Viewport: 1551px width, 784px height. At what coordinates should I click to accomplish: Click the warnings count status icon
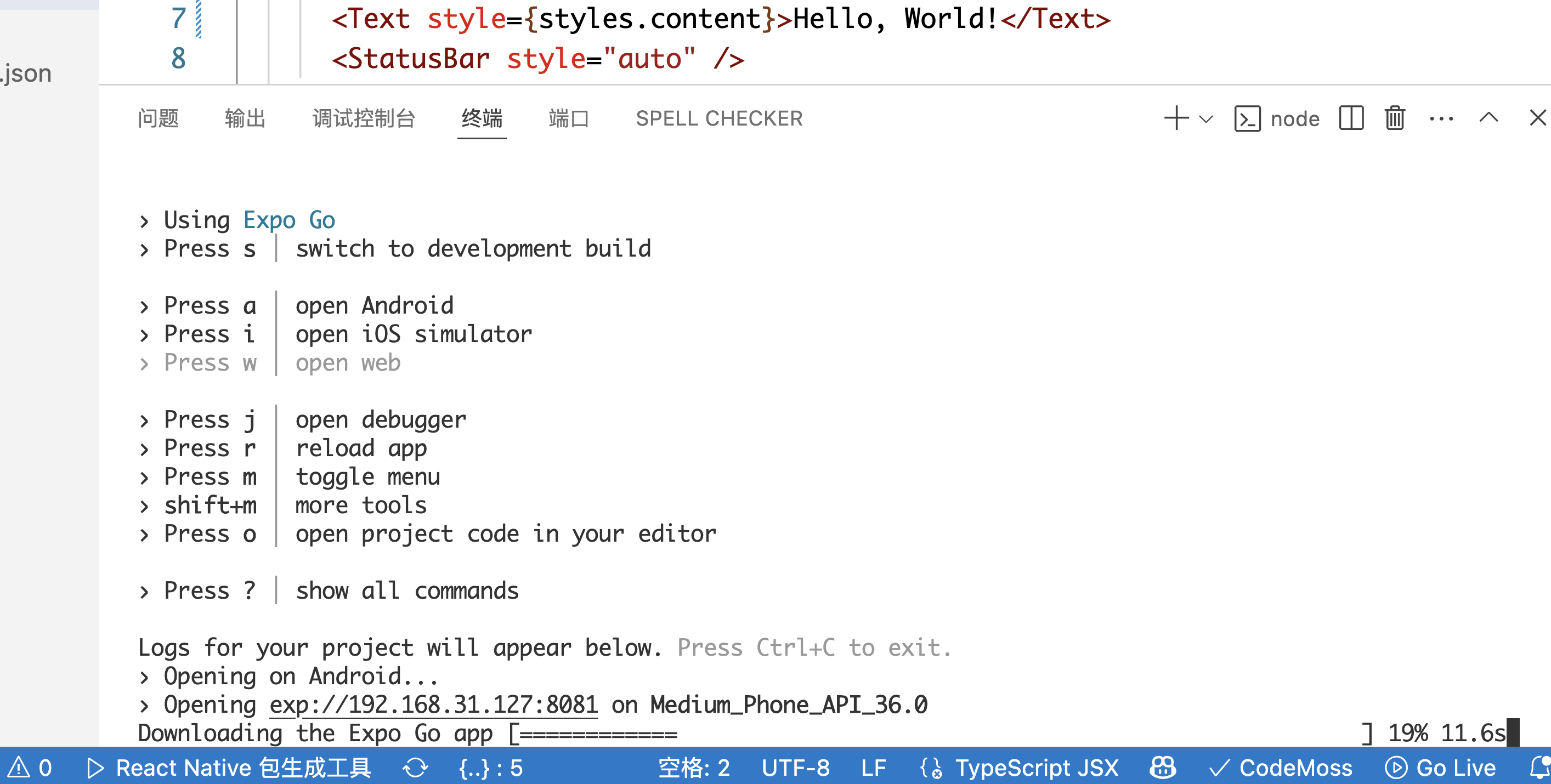click(x=29, y=768)
